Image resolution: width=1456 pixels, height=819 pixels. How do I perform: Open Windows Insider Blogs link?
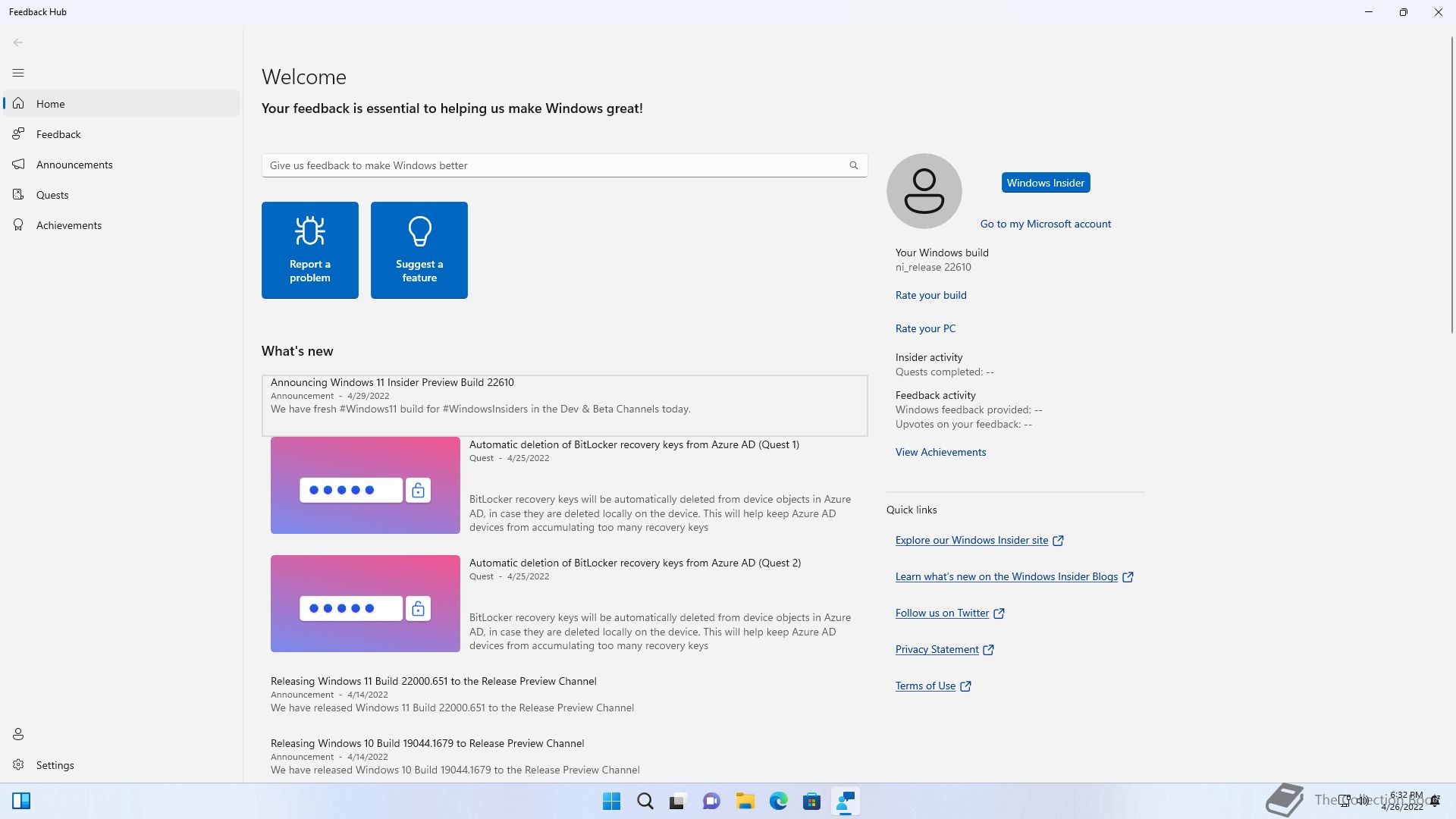(x=1007, y=576)
